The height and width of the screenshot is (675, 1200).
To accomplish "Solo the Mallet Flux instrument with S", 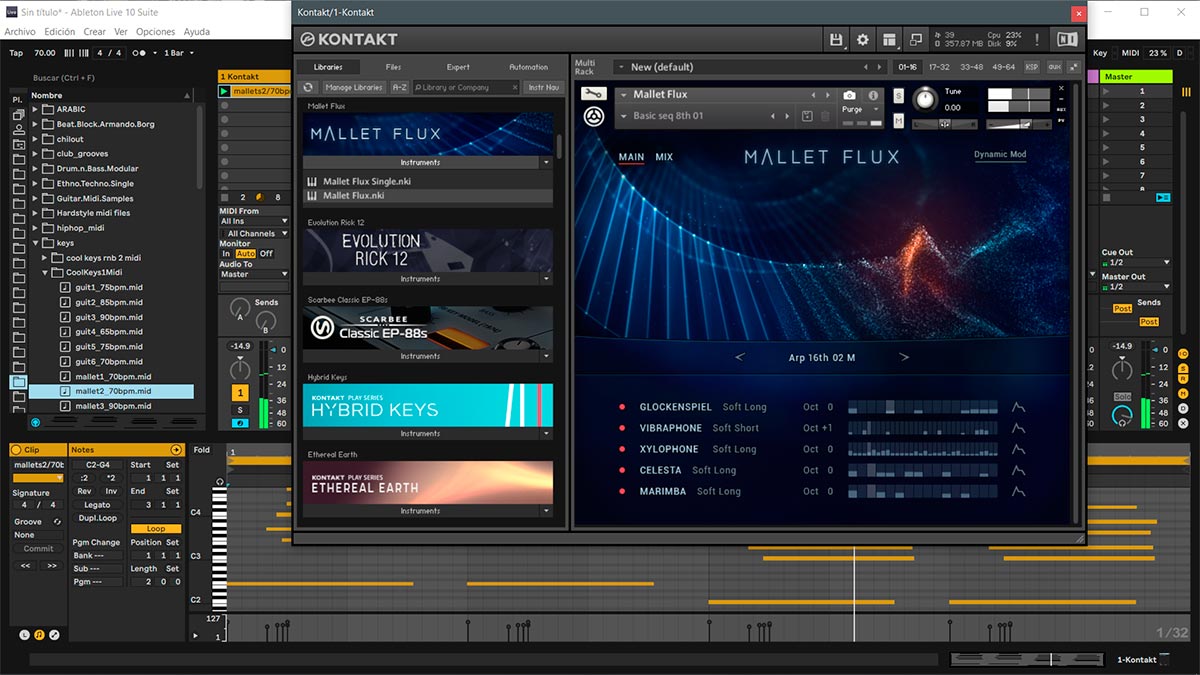I will point(898,95).
